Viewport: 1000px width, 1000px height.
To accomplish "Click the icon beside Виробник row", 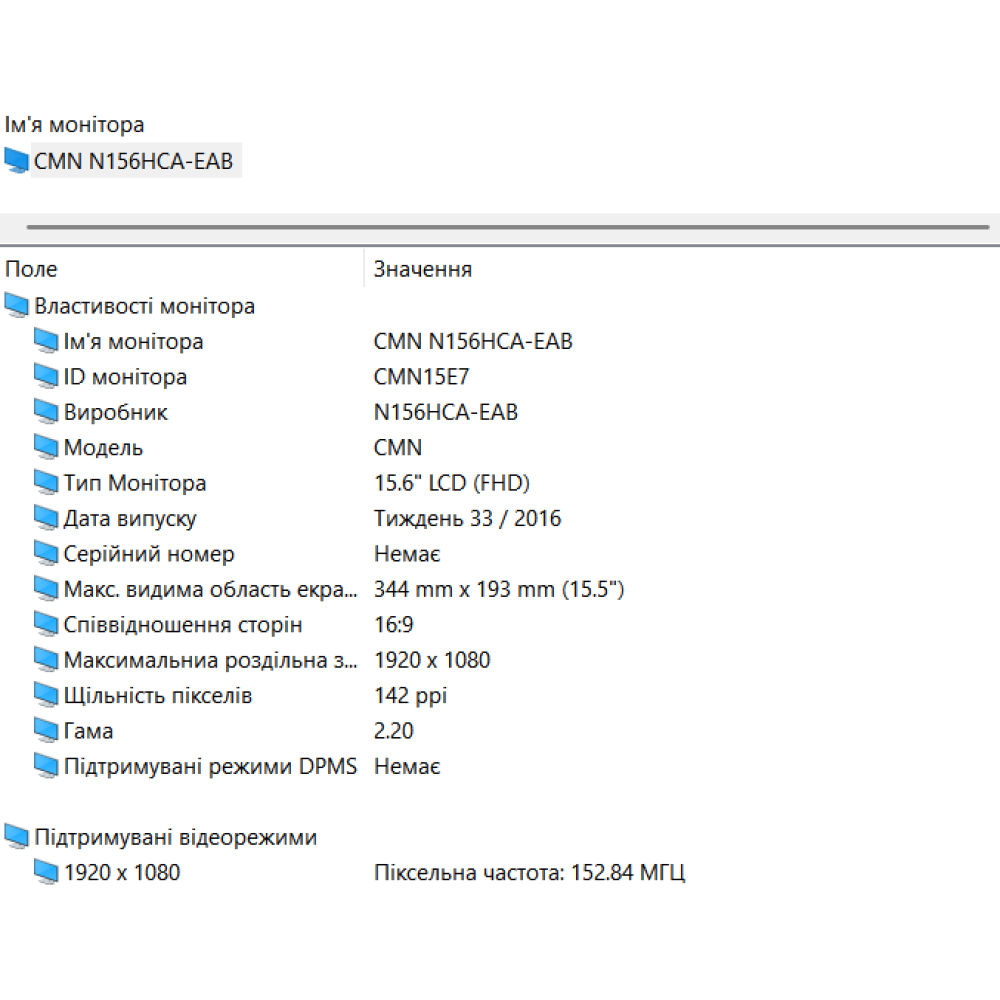I will click(46, 413).
